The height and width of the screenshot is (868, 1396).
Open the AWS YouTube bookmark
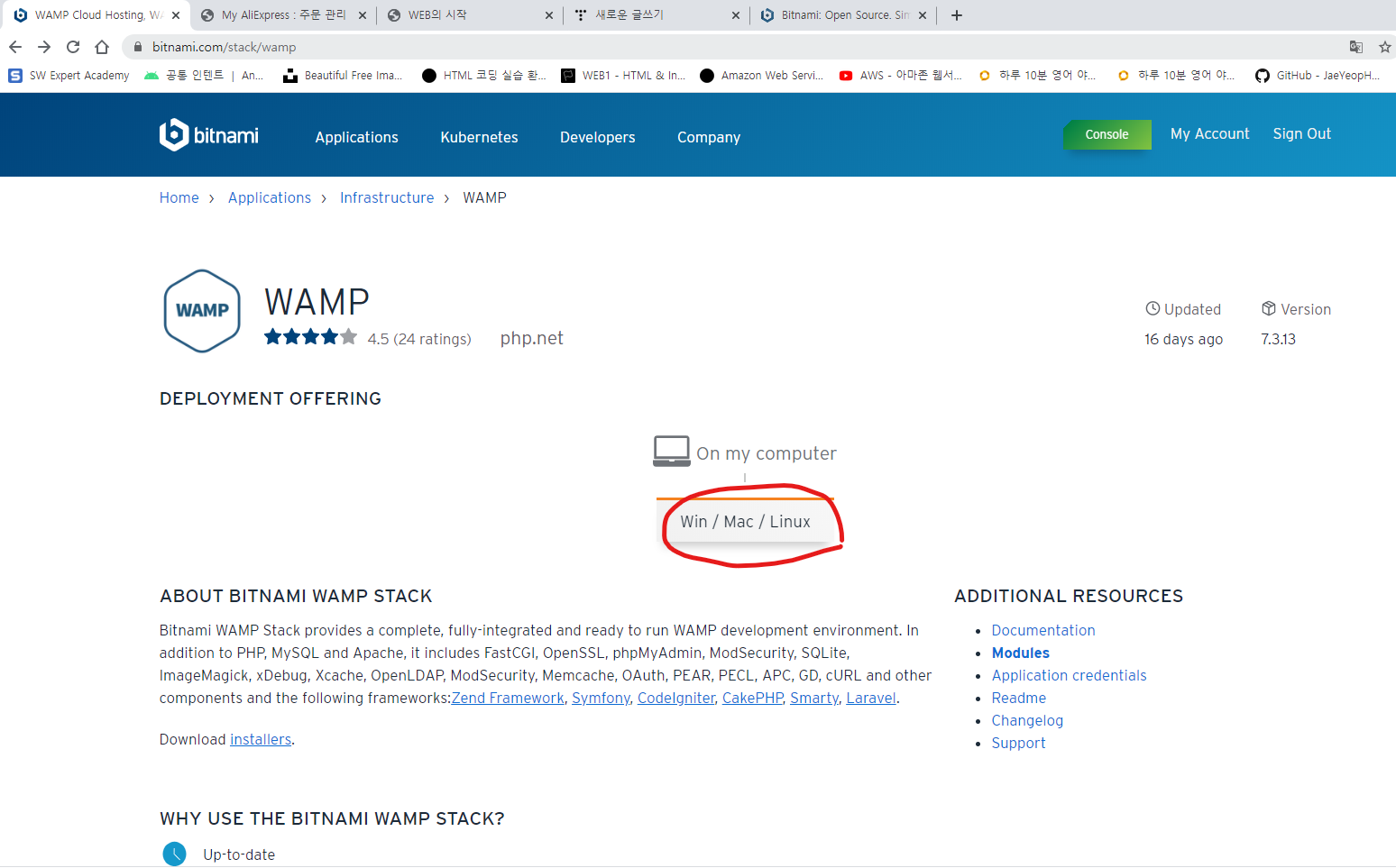click(901, 76)
